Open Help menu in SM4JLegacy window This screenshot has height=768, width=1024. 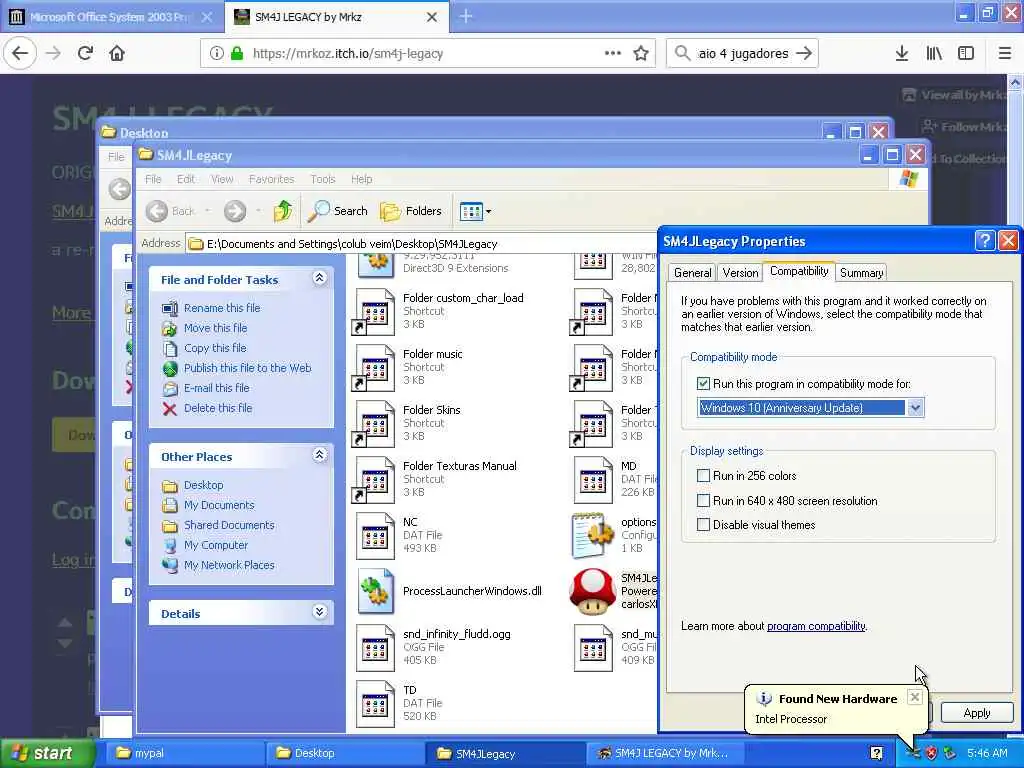[x=361, y=179]
